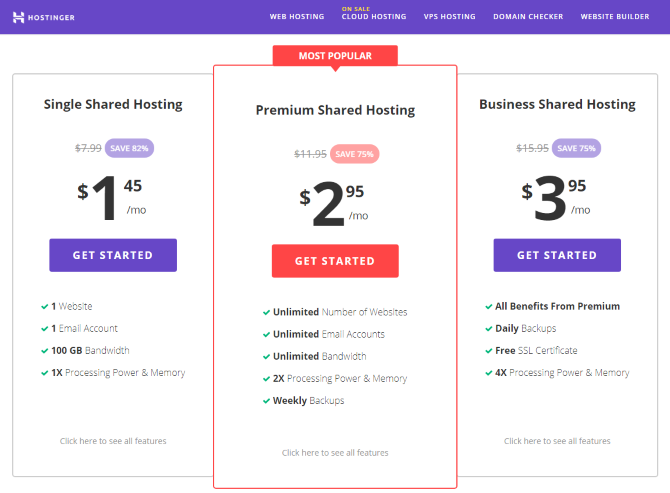Get started with Premium Shared Hosting

[x=335, y=261]
